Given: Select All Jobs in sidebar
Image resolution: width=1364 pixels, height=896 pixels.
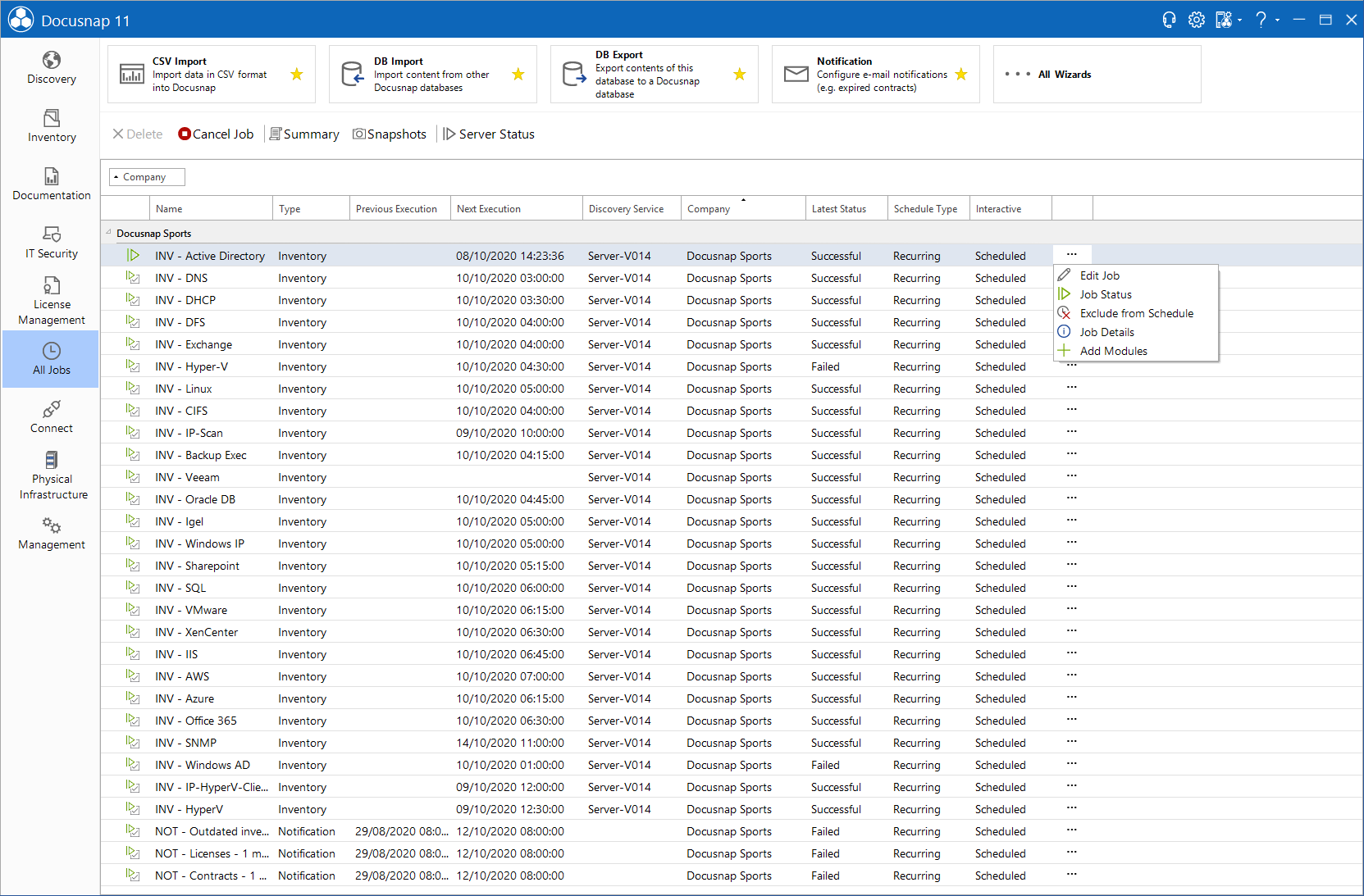Looking at the screenshot, I should pos(51,359).
